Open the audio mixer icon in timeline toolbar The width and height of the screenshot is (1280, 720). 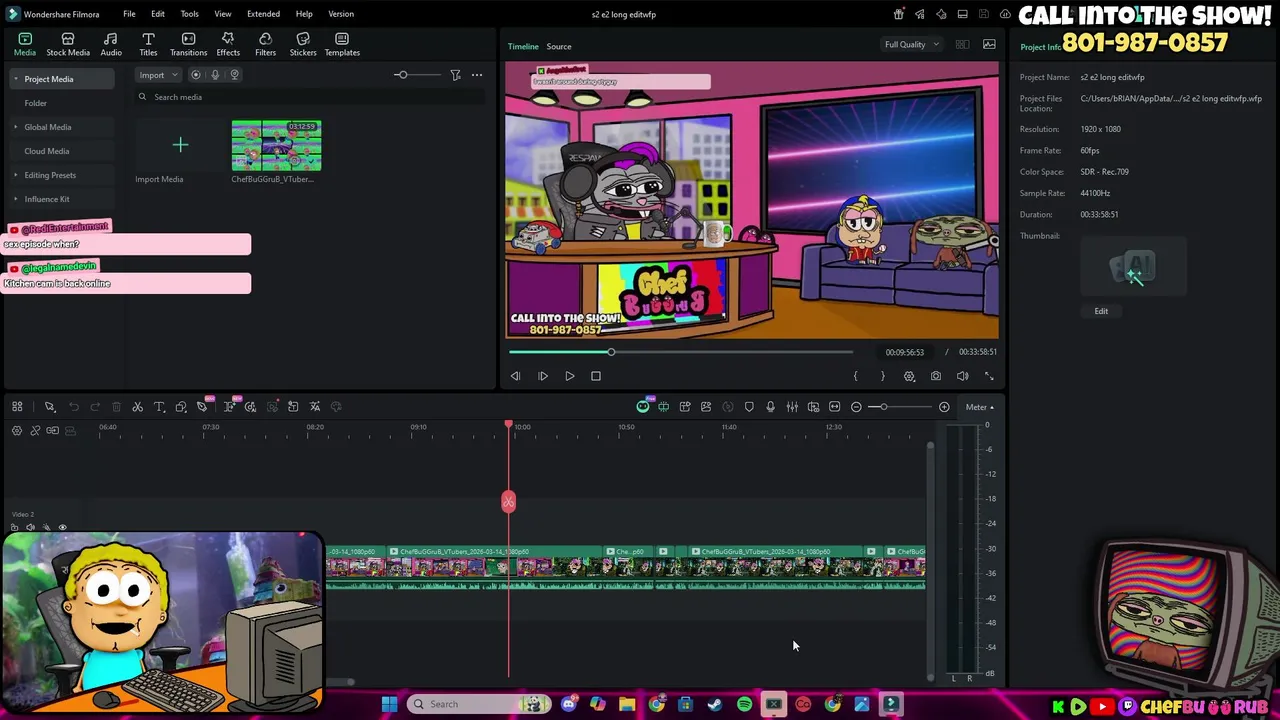[792, 407]
